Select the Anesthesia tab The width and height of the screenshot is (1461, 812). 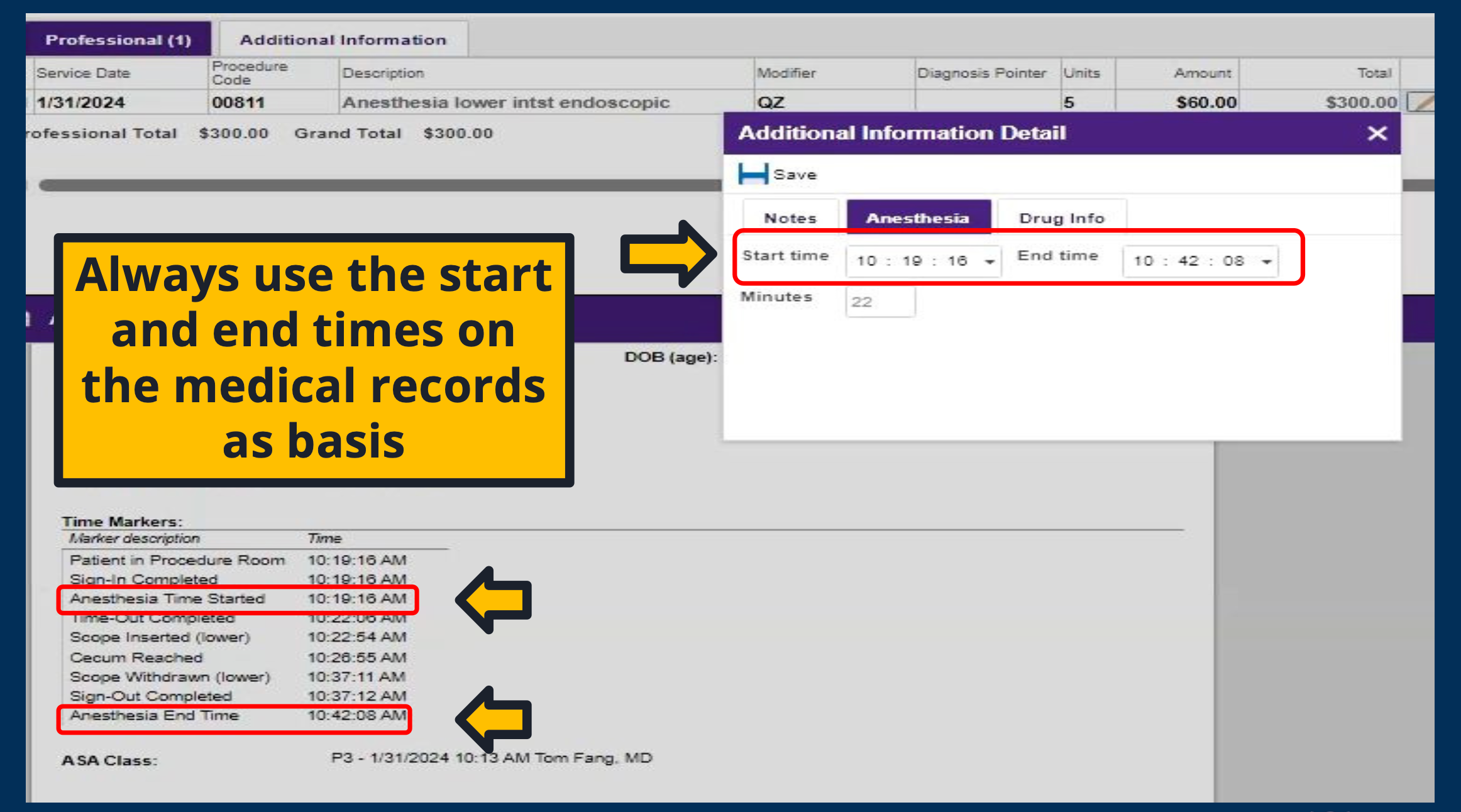tap(918, 217)
